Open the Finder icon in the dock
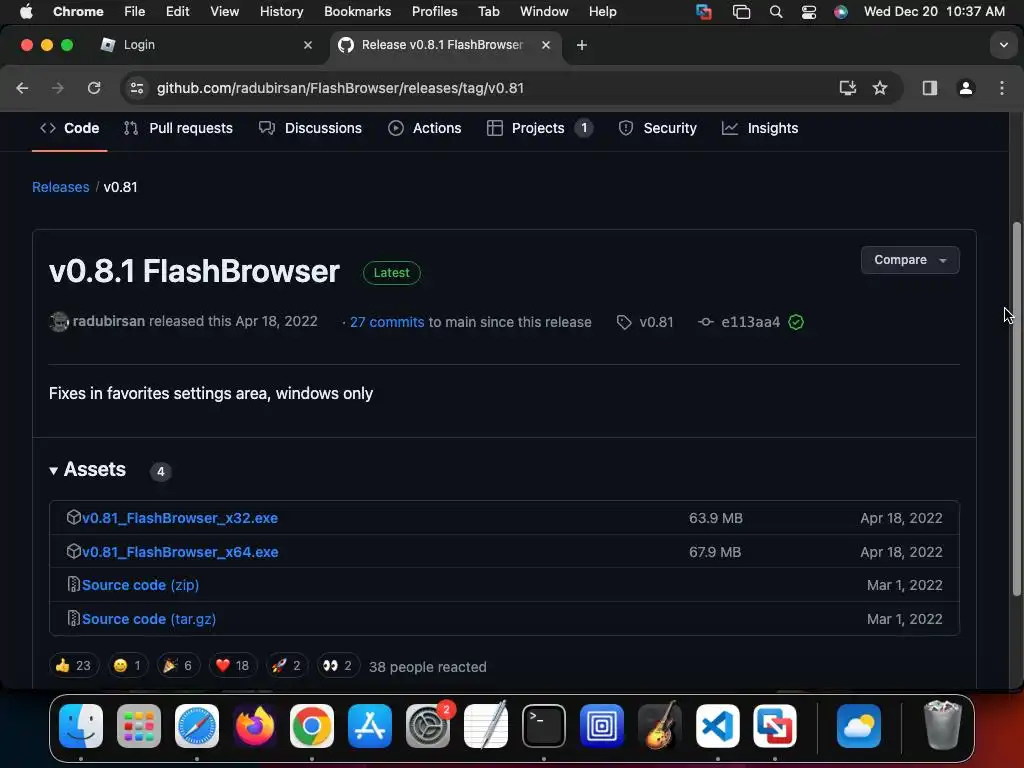The width and height of the screenshot is (1024, 768). [81, 726]
